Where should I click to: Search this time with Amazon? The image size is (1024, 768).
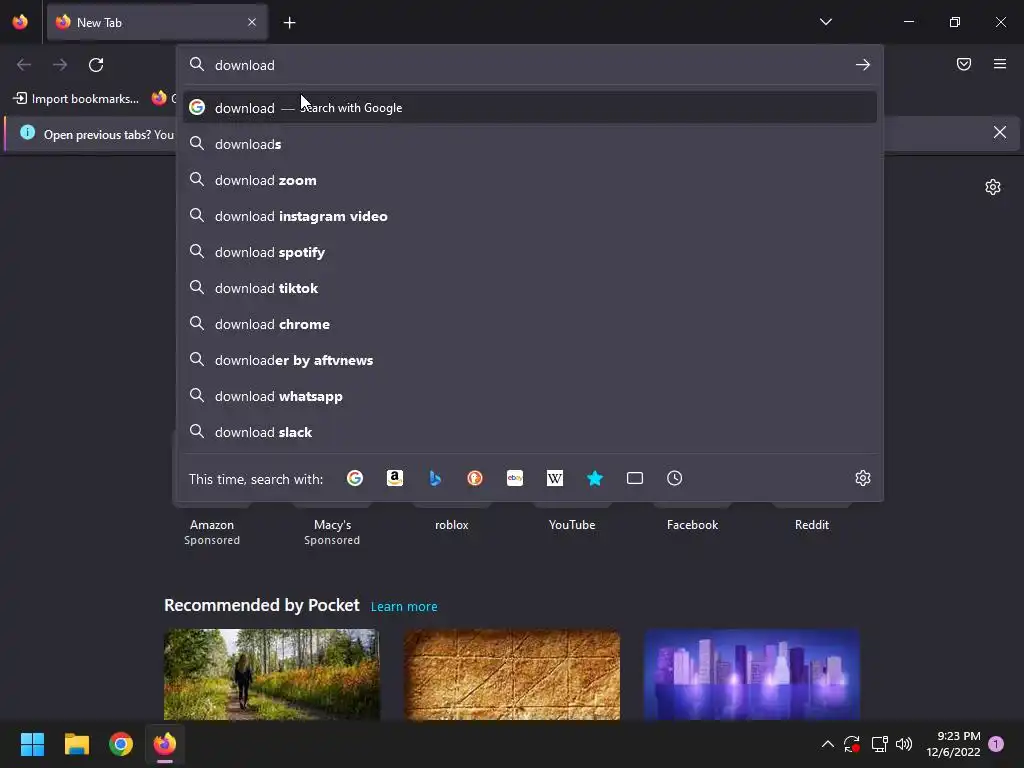click(x=394, y=478)
